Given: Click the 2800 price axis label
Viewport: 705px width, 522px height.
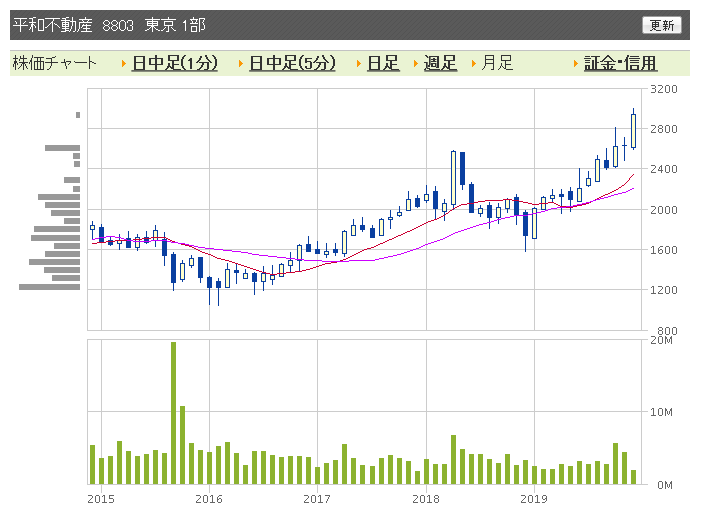Looking at the screenshot, I should tap(664, 129).
